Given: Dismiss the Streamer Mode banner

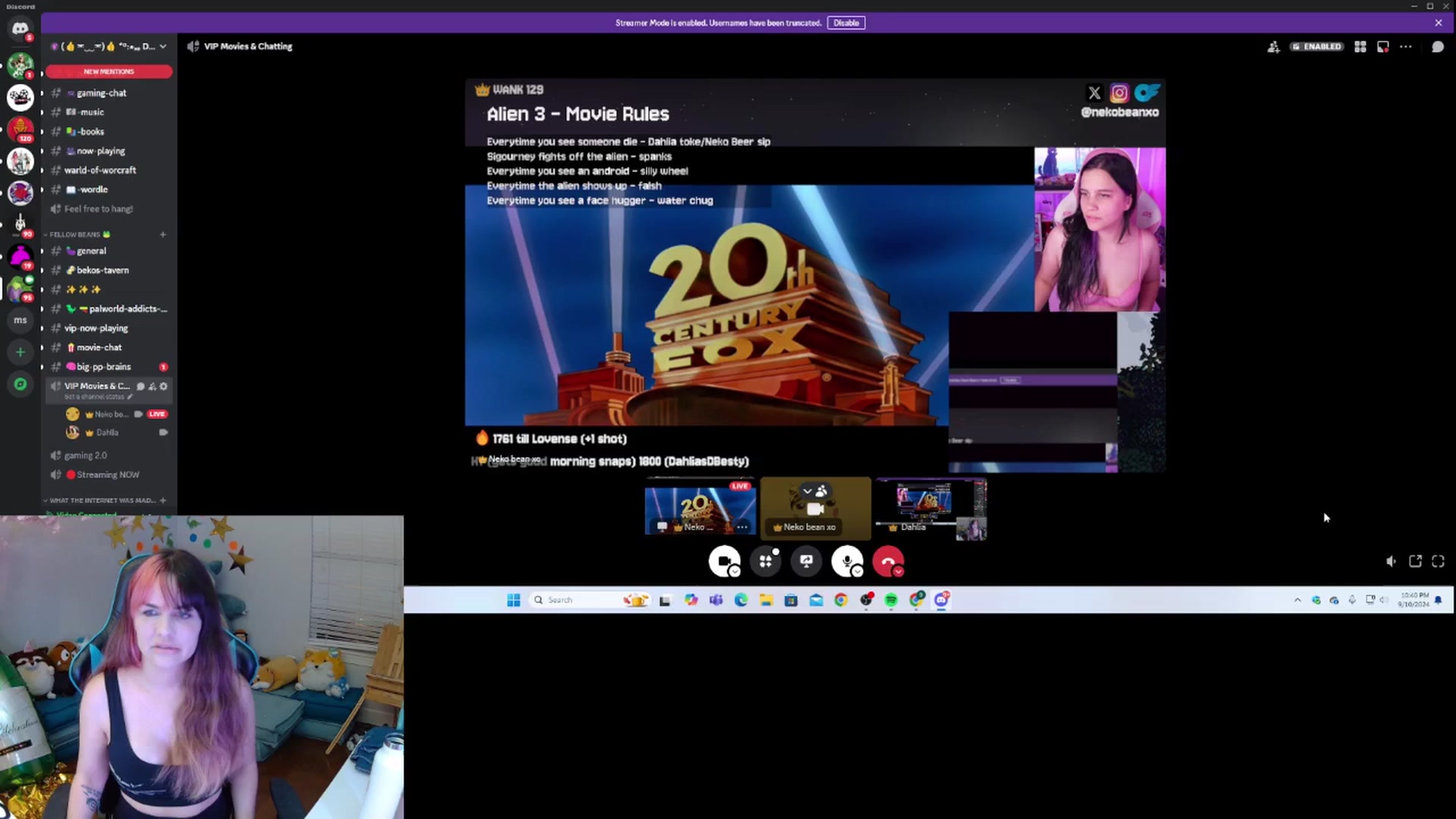Looking at the screenshot, I should click(x=1439, y=23).
